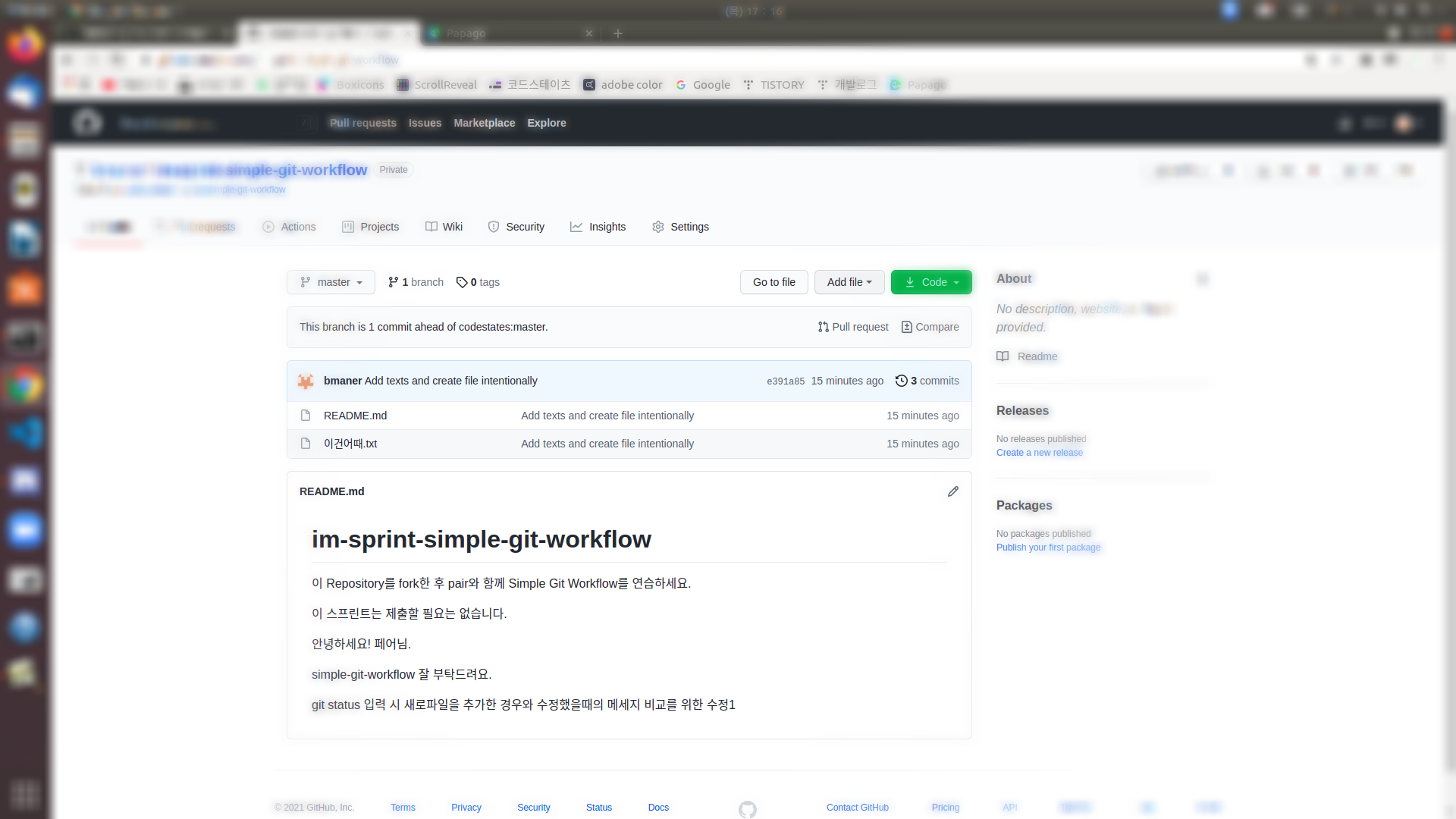Open the e391a85 commit hash
This screenshot has height=819, width=1456.
tap(785, 381)
